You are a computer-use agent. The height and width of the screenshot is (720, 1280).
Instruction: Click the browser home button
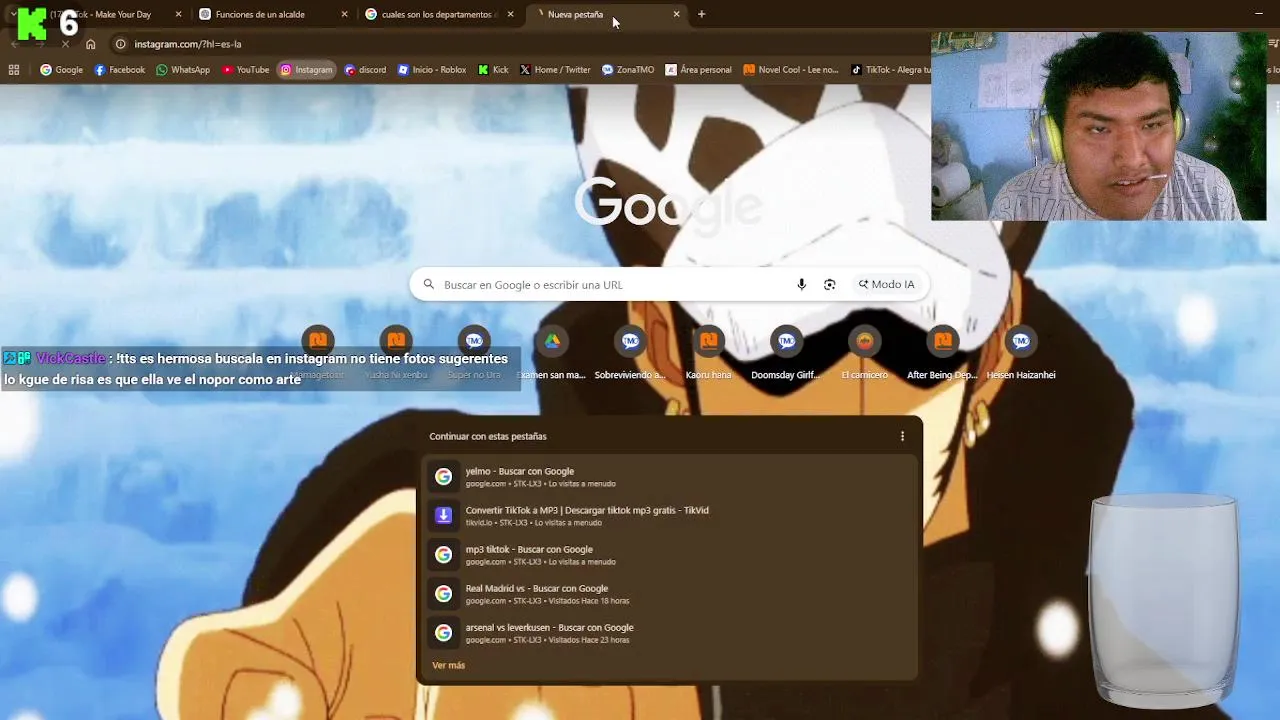tap(91, 44)
